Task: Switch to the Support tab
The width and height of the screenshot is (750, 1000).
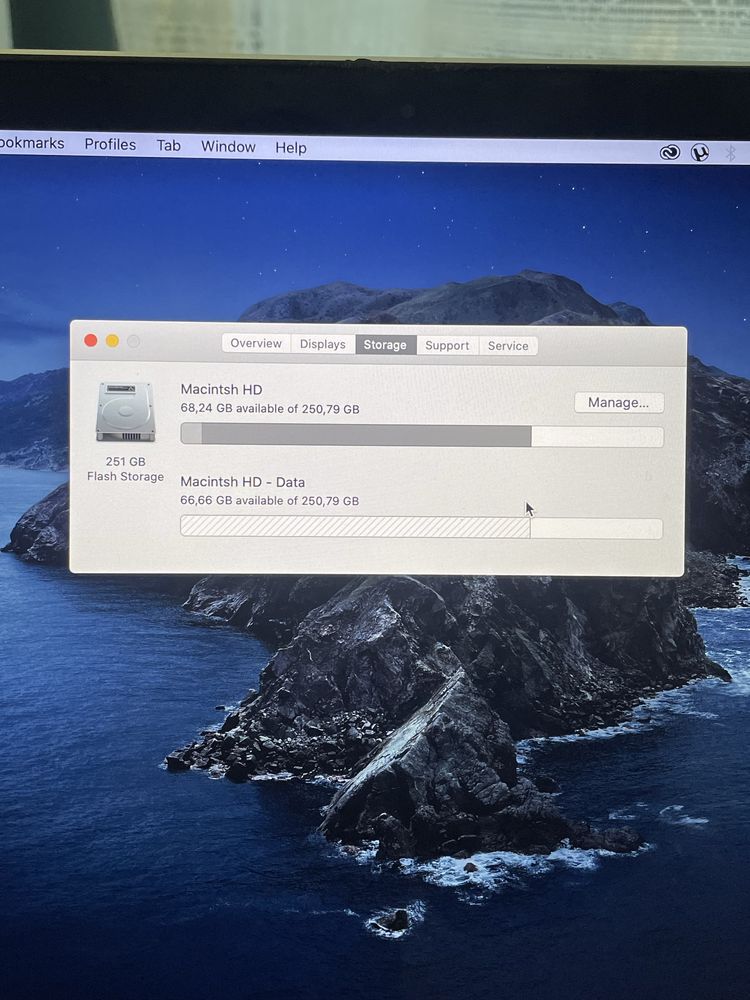Action: [447, 345]
